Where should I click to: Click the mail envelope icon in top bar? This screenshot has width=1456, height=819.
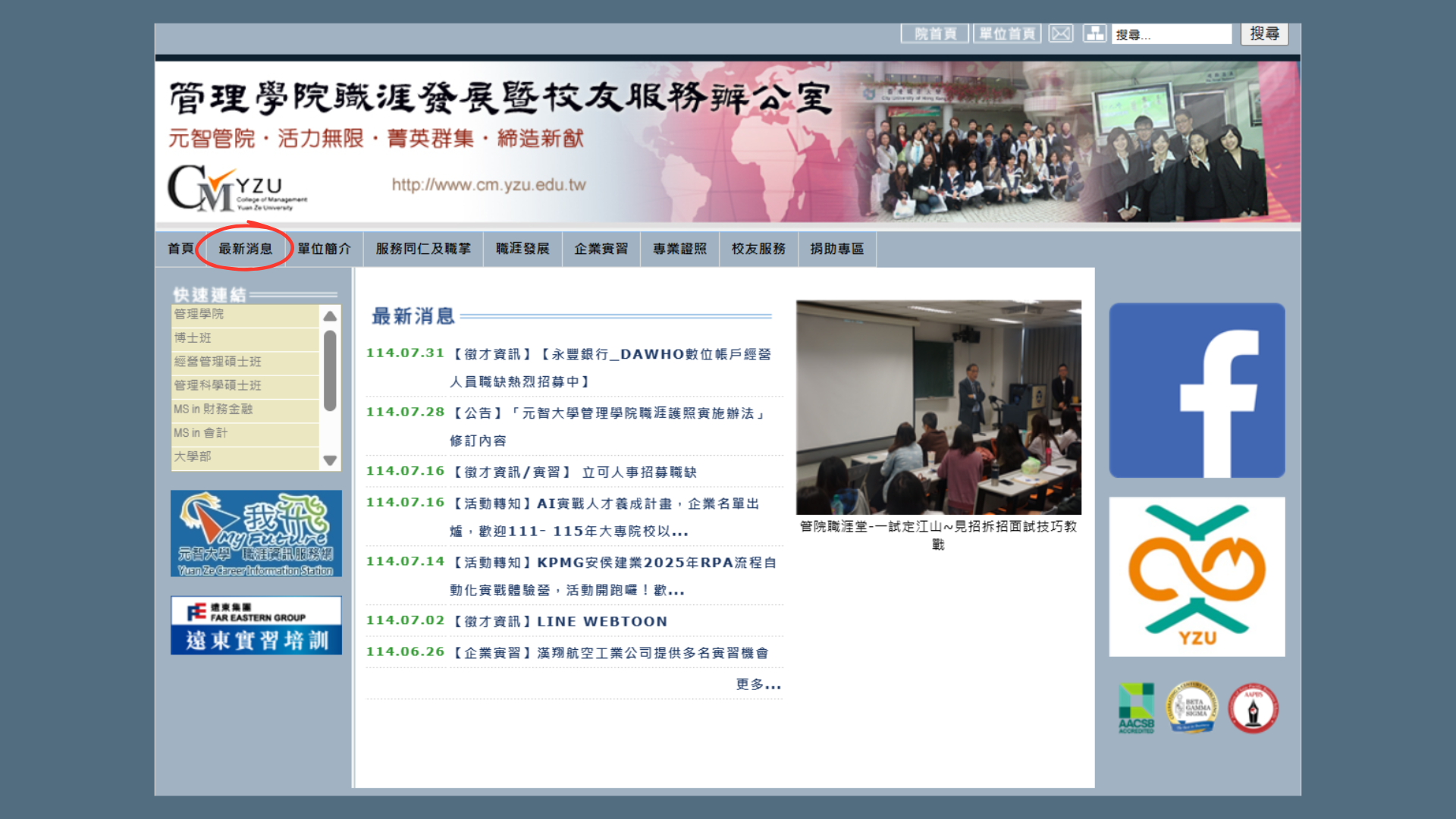[1061, 33]
